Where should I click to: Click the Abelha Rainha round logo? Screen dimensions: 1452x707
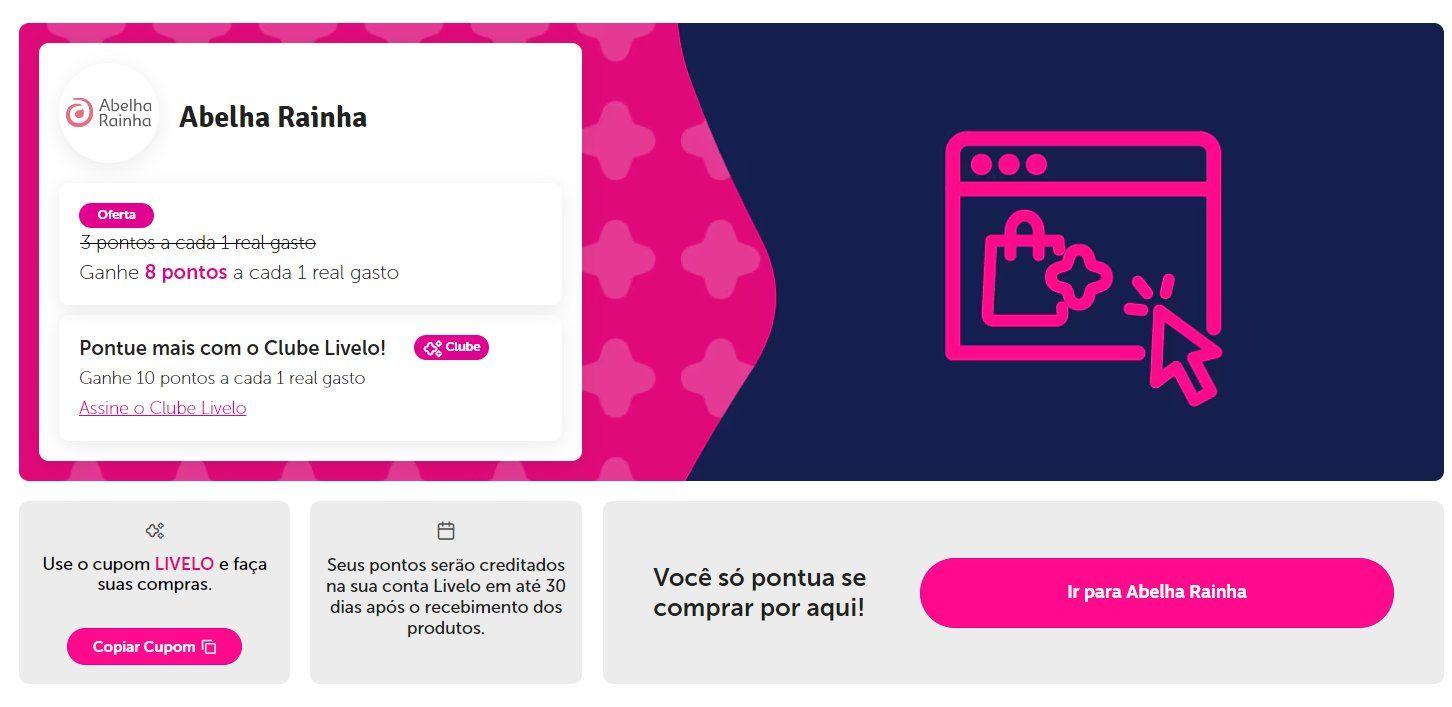(x=109, y=113)
